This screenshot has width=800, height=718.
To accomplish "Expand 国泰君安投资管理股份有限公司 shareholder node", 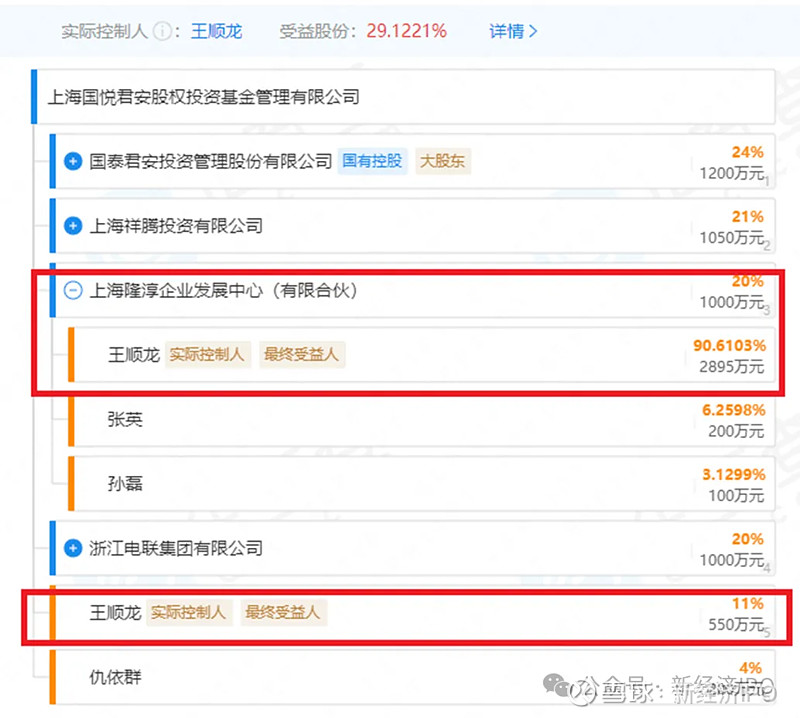I will [73, 161].
